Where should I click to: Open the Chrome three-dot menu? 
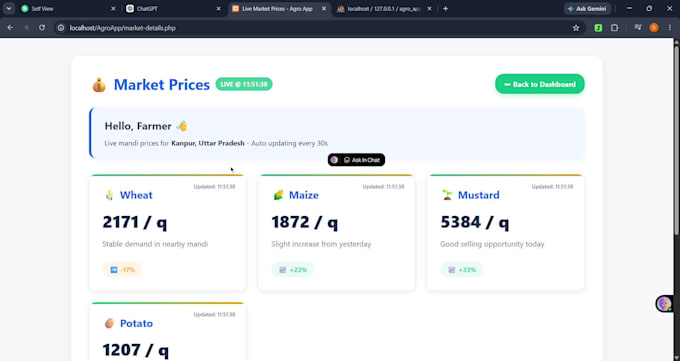[x=670, y=28]
